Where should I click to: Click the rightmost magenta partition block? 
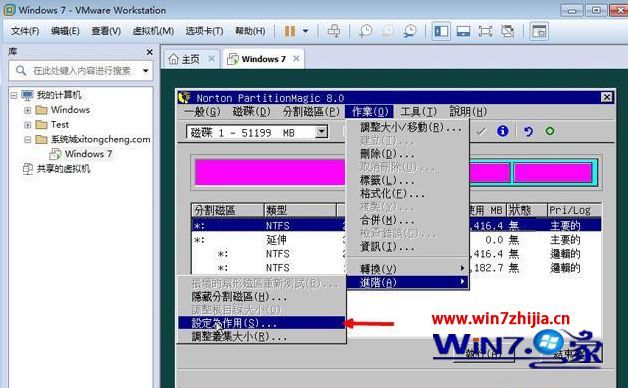pos(553,173)
